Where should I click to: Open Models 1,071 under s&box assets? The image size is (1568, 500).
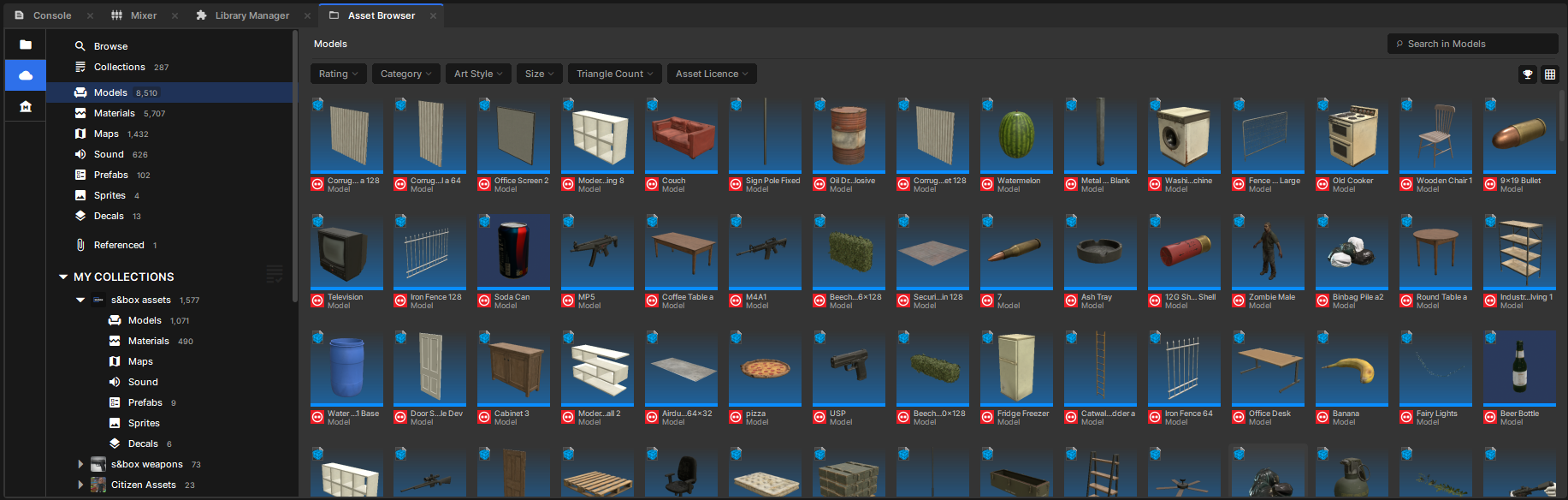pyautogui.click(x=170, y=320)
